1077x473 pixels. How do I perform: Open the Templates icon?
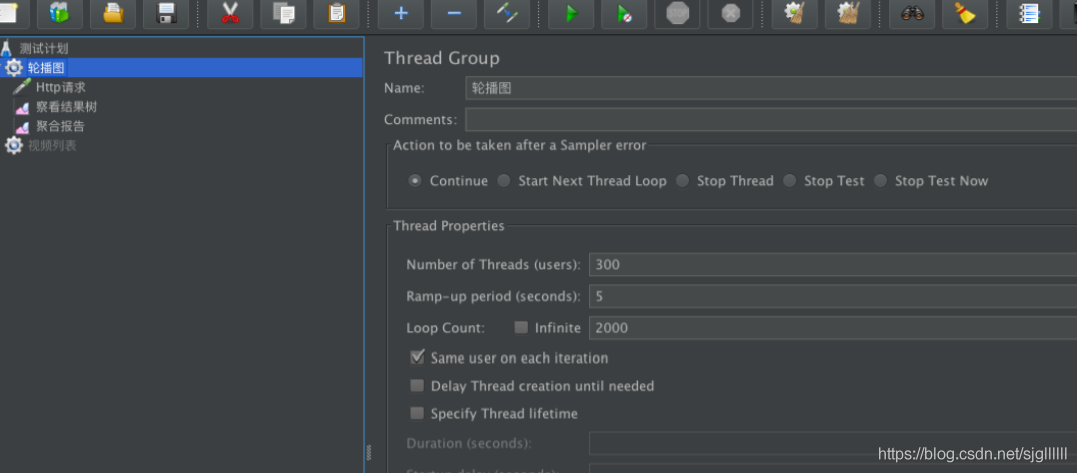click(x=60, y=13)
